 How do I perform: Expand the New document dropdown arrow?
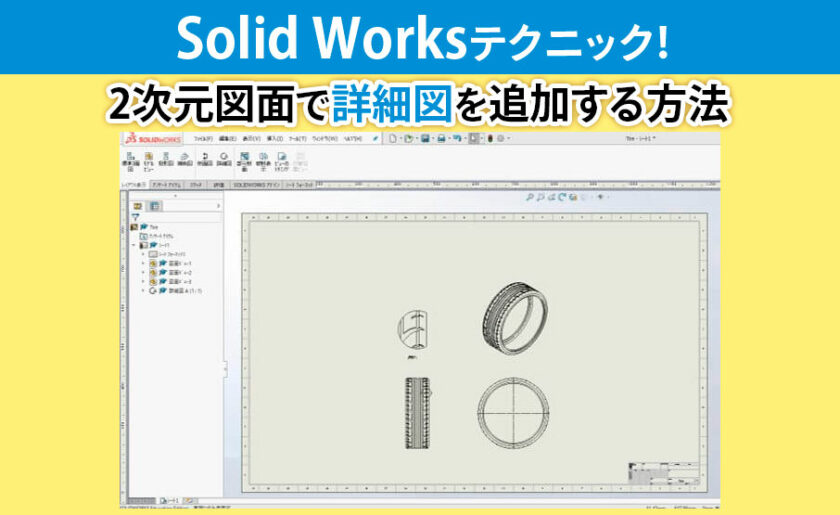[400, 139]
